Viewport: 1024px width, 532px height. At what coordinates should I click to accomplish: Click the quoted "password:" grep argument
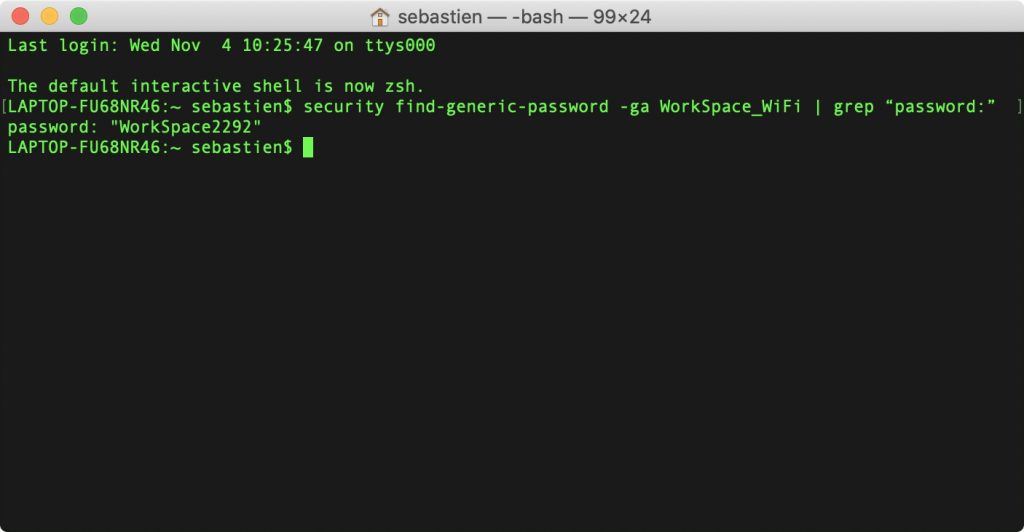940,107
